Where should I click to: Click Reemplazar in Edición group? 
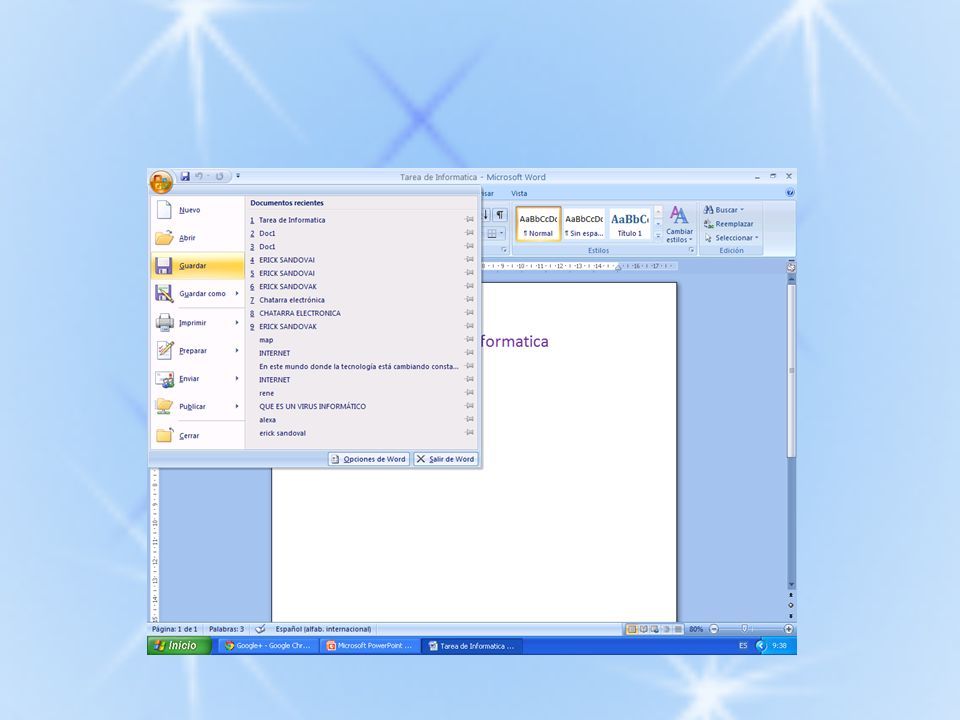[729, 224]
